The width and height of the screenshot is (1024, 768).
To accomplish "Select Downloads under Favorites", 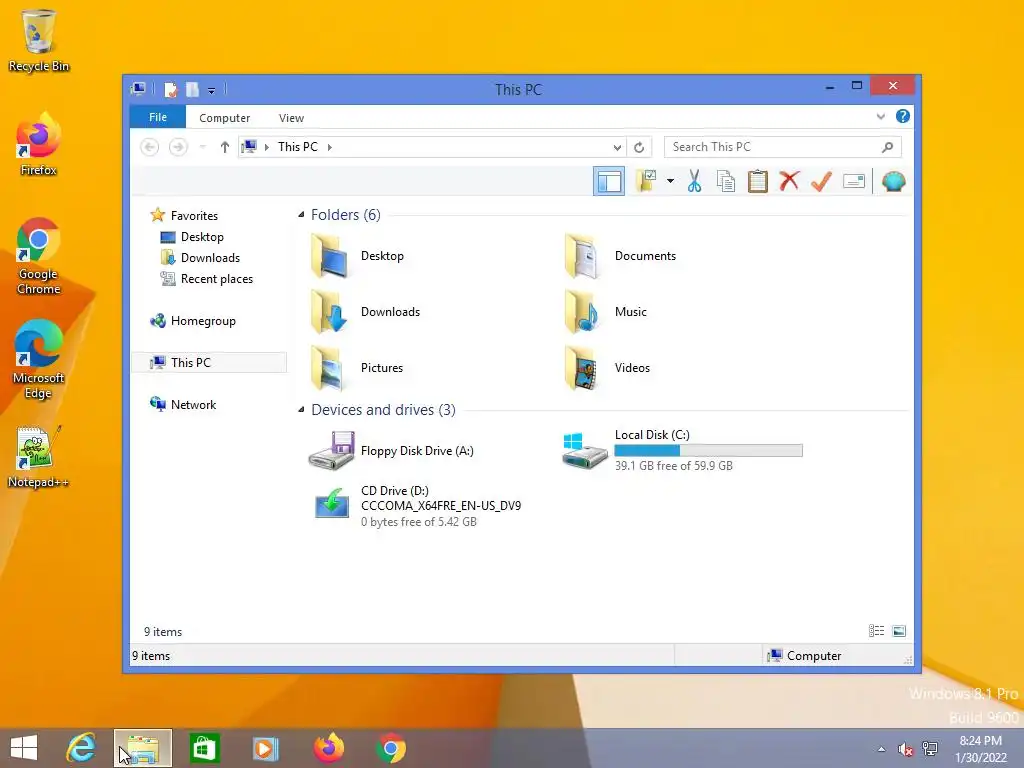I will pyautogui.click(x=210, y=258).
